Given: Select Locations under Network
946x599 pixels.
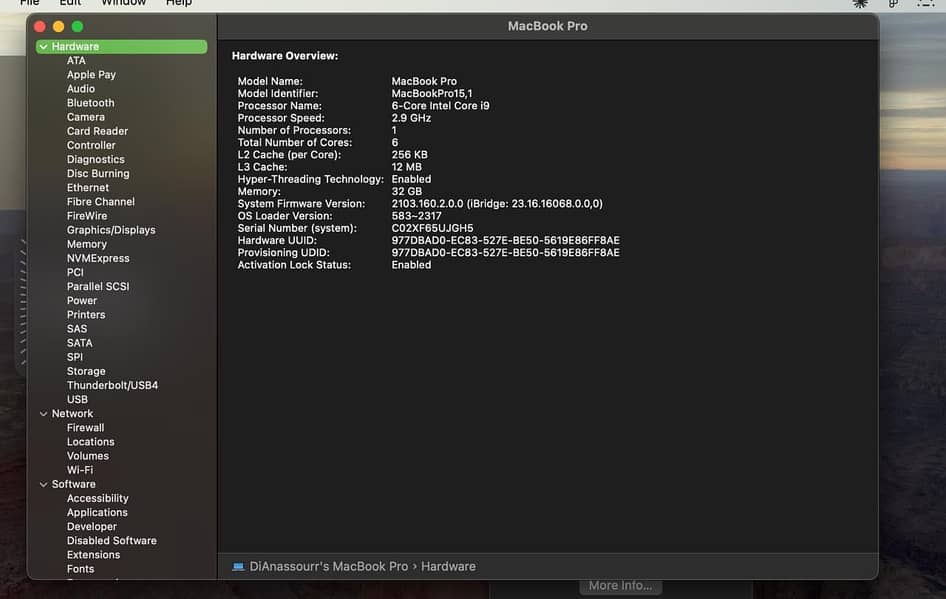Looking at the screenshot, I should coord(90,442).
